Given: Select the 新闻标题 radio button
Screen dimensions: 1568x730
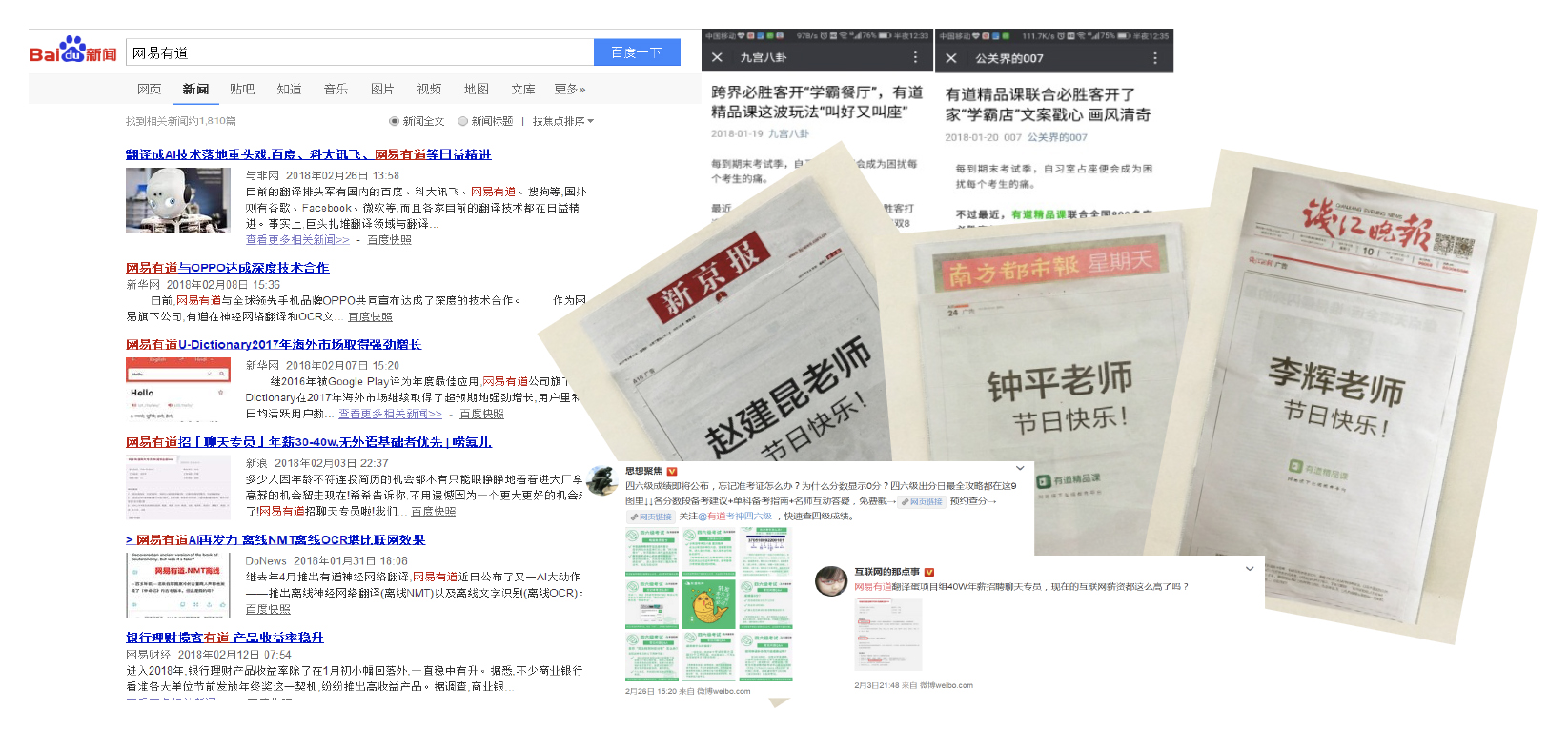Looking at the screenshot, I should point(462,121).
